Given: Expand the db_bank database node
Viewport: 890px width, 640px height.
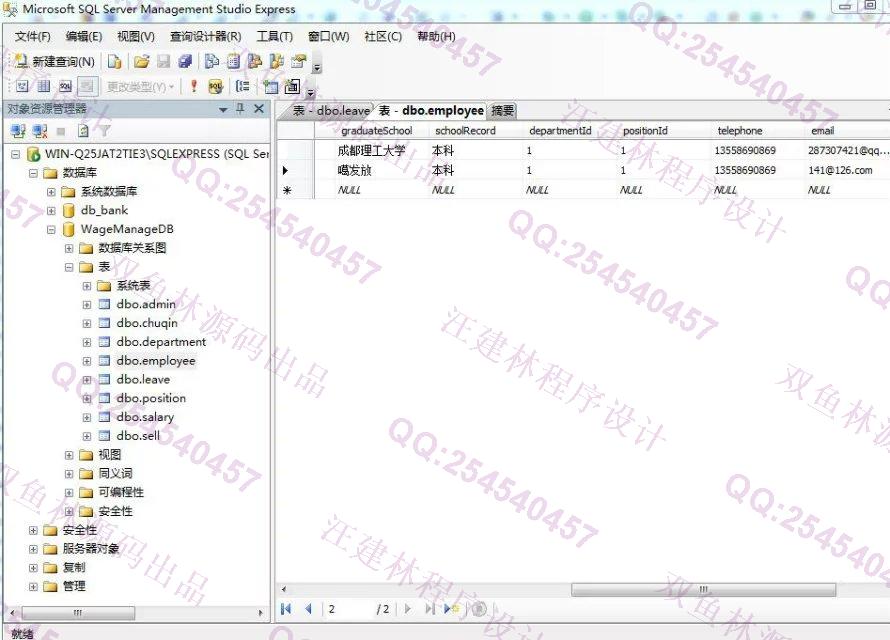Looking at the screenshot, I should (x=51, y=210).
